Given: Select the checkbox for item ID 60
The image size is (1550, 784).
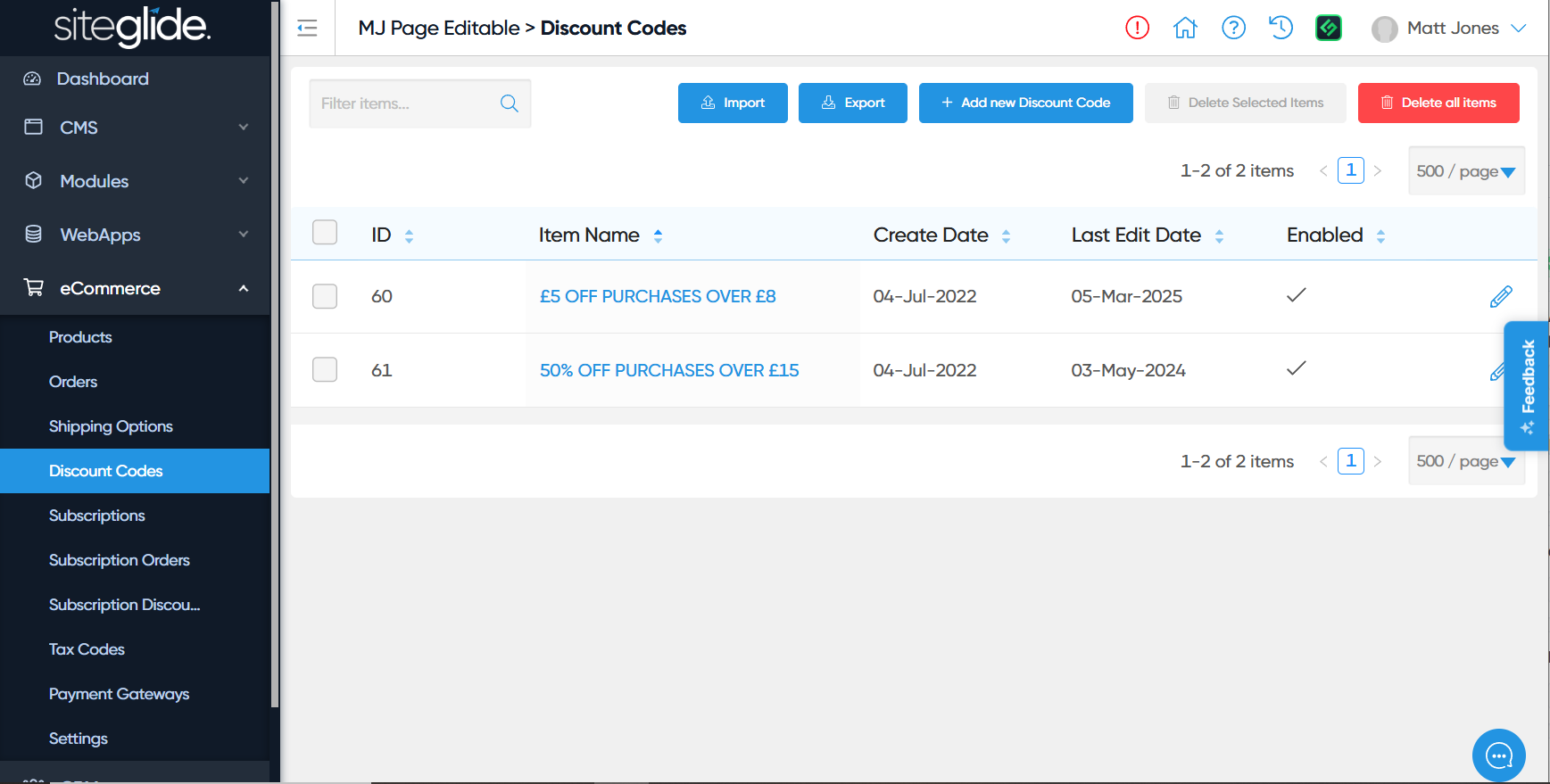Looking at the screenshot, I should [325, 296].
